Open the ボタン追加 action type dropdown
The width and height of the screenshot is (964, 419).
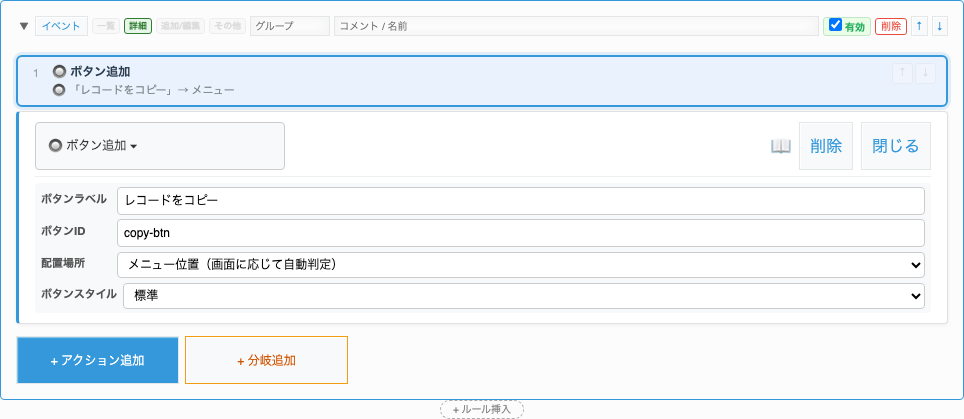tap(160, 146)
